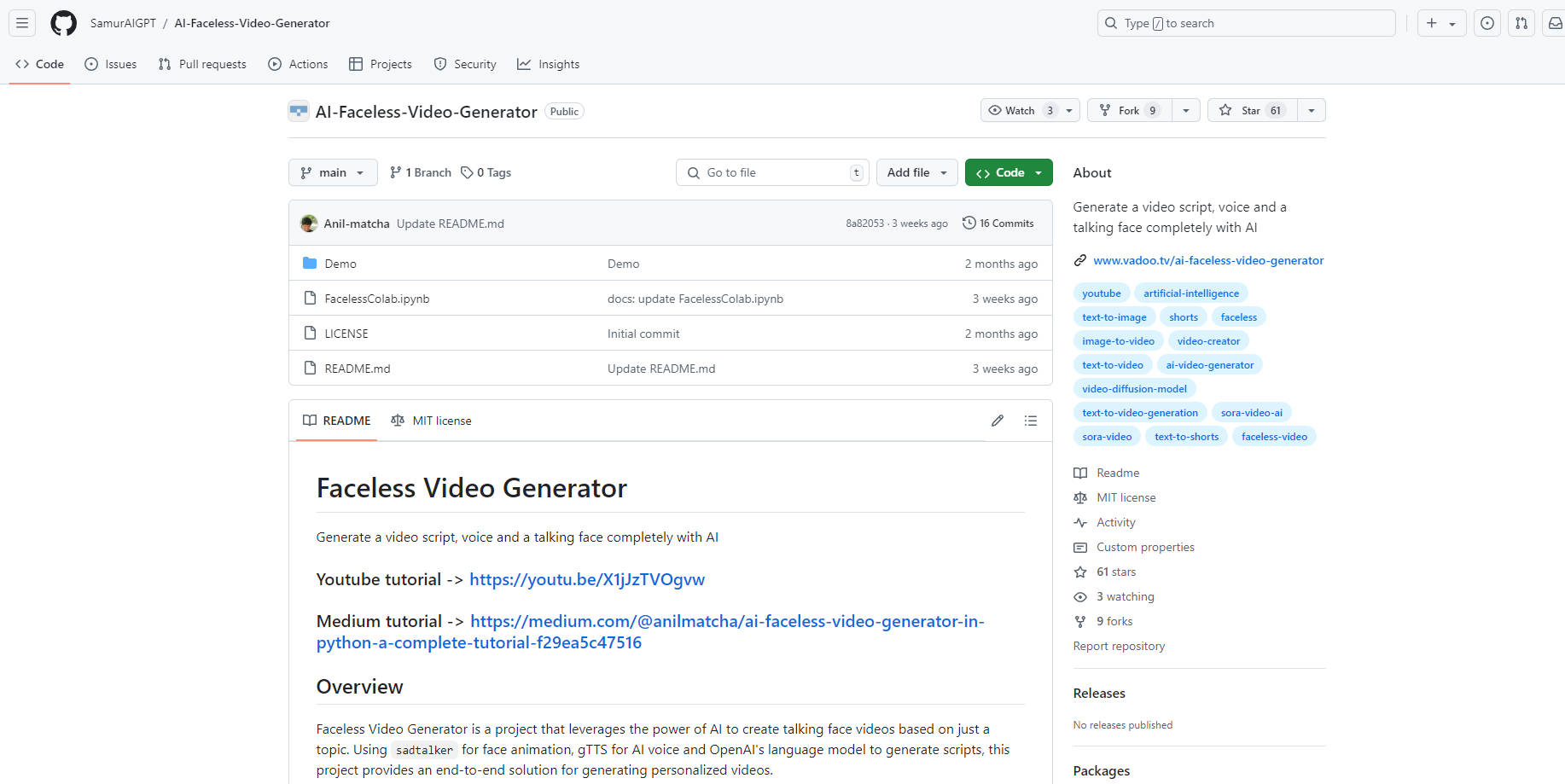Screen dimensions: 1565x784
Task: Open the Actions tab
Action: pyautogui.click(x=298, y=63)
